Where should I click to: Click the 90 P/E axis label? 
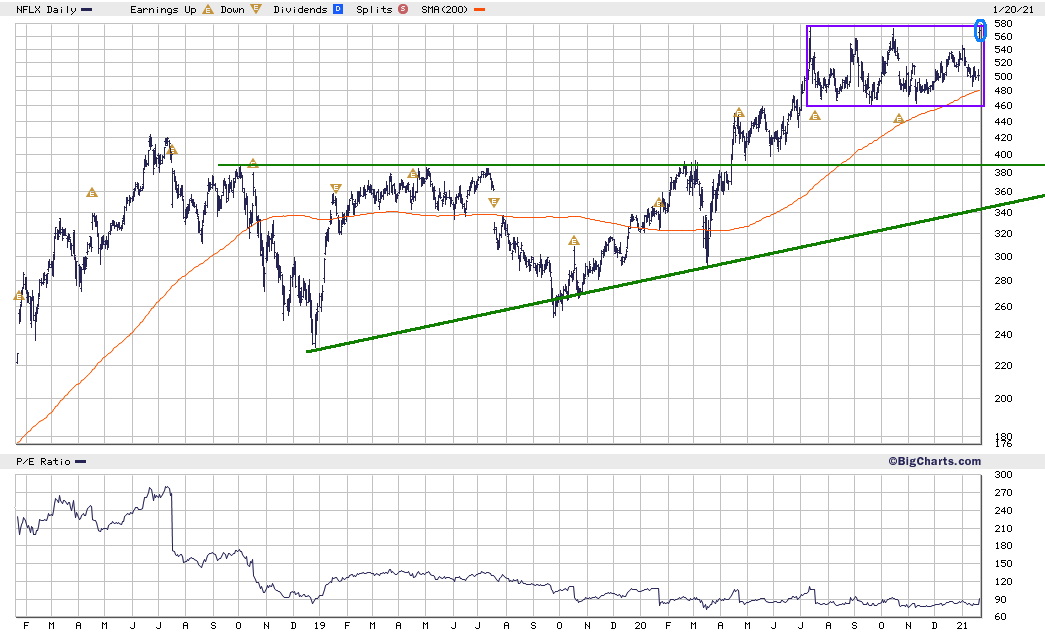click(x=1000, y=600)
